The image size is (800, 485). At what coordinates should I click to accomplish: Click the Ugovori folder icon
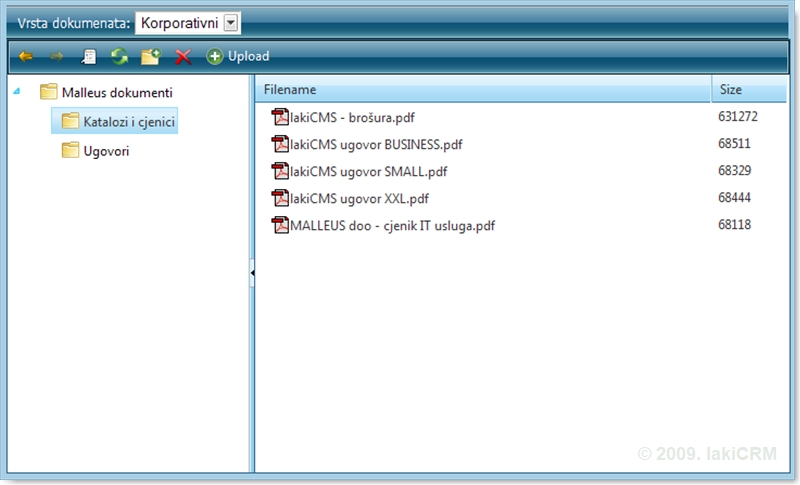pos(70,150)
